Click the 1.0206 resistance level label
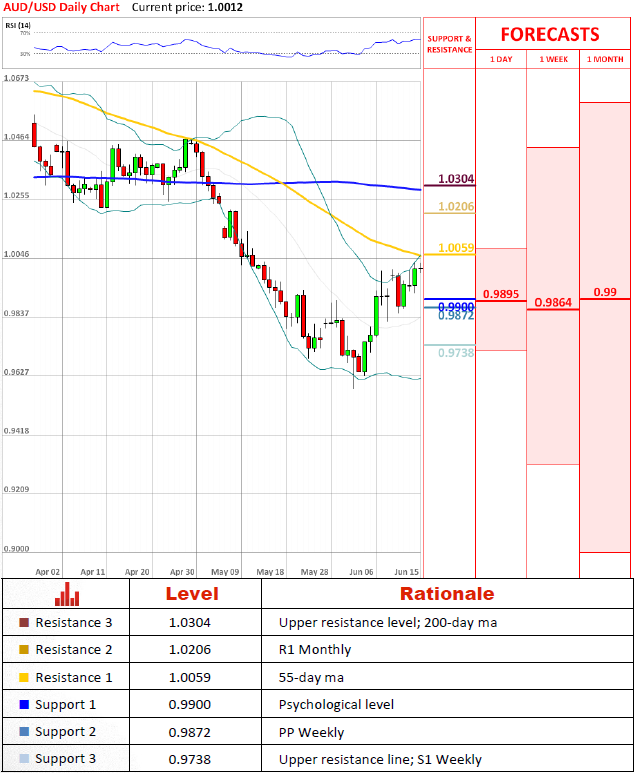The height and width of the screenshot is (773, 635). pyautogui.click(x=456, y=206)
